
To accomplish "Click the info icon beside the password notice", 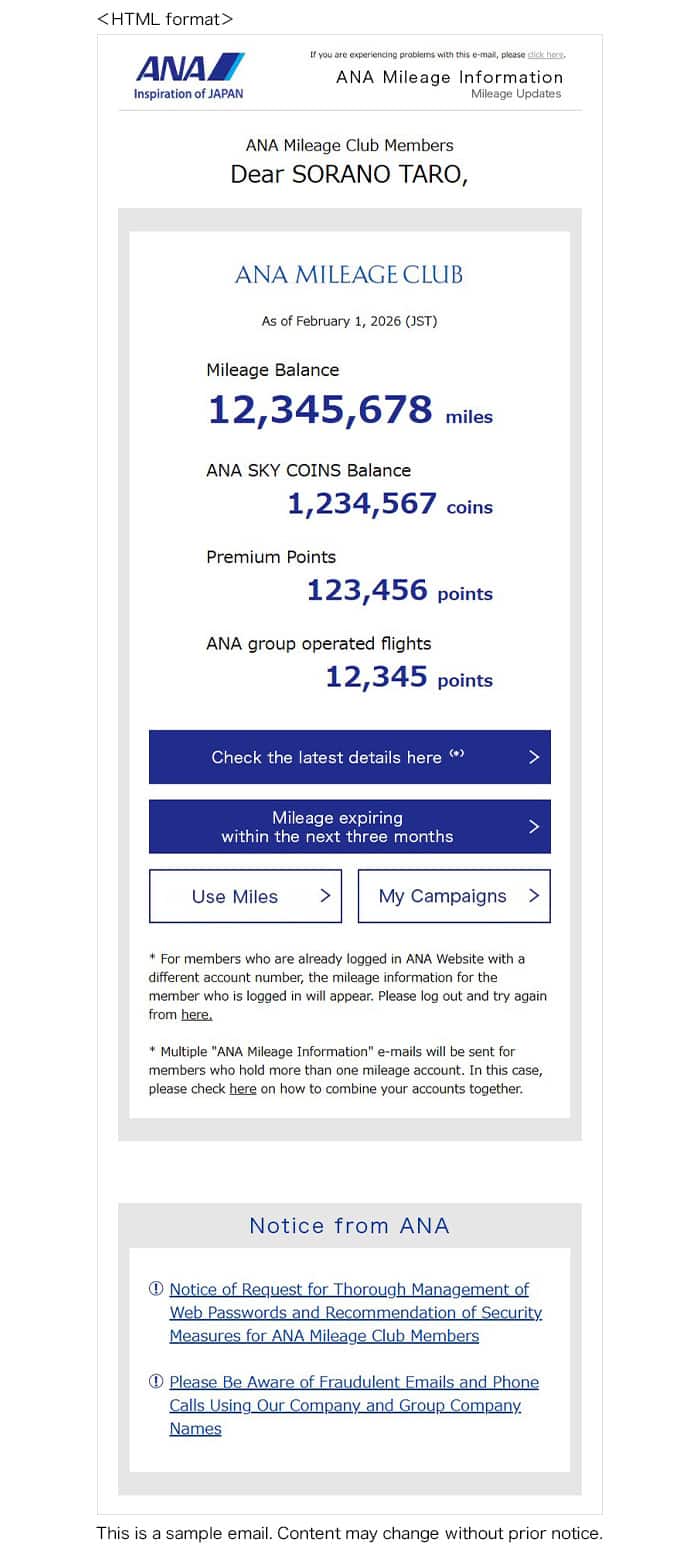I will point(156,1289).
